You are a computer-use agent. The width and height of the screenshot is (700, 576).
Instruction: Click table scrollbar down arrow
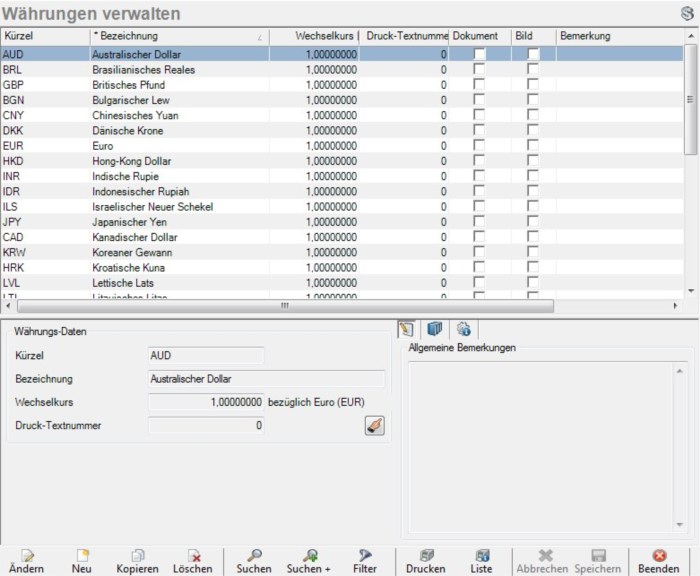tap(691, 291)
